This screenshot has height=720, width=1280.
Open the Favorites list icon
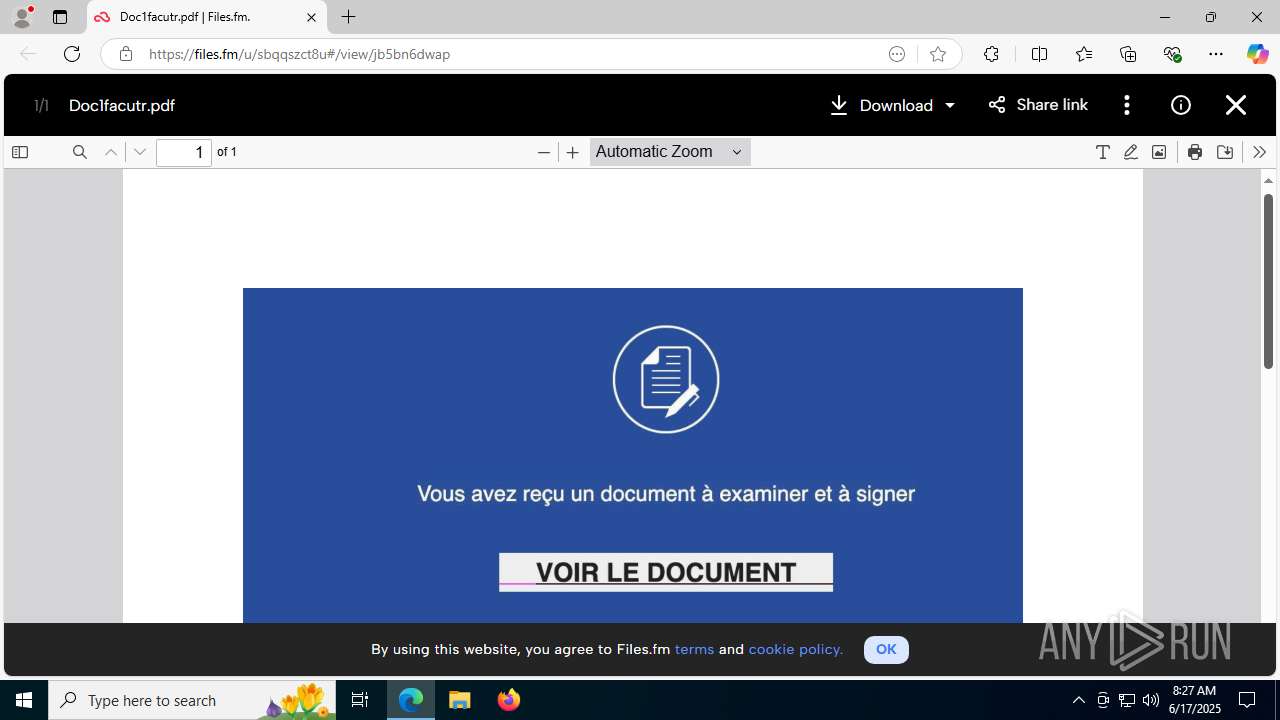click(x=1083, y=54)
